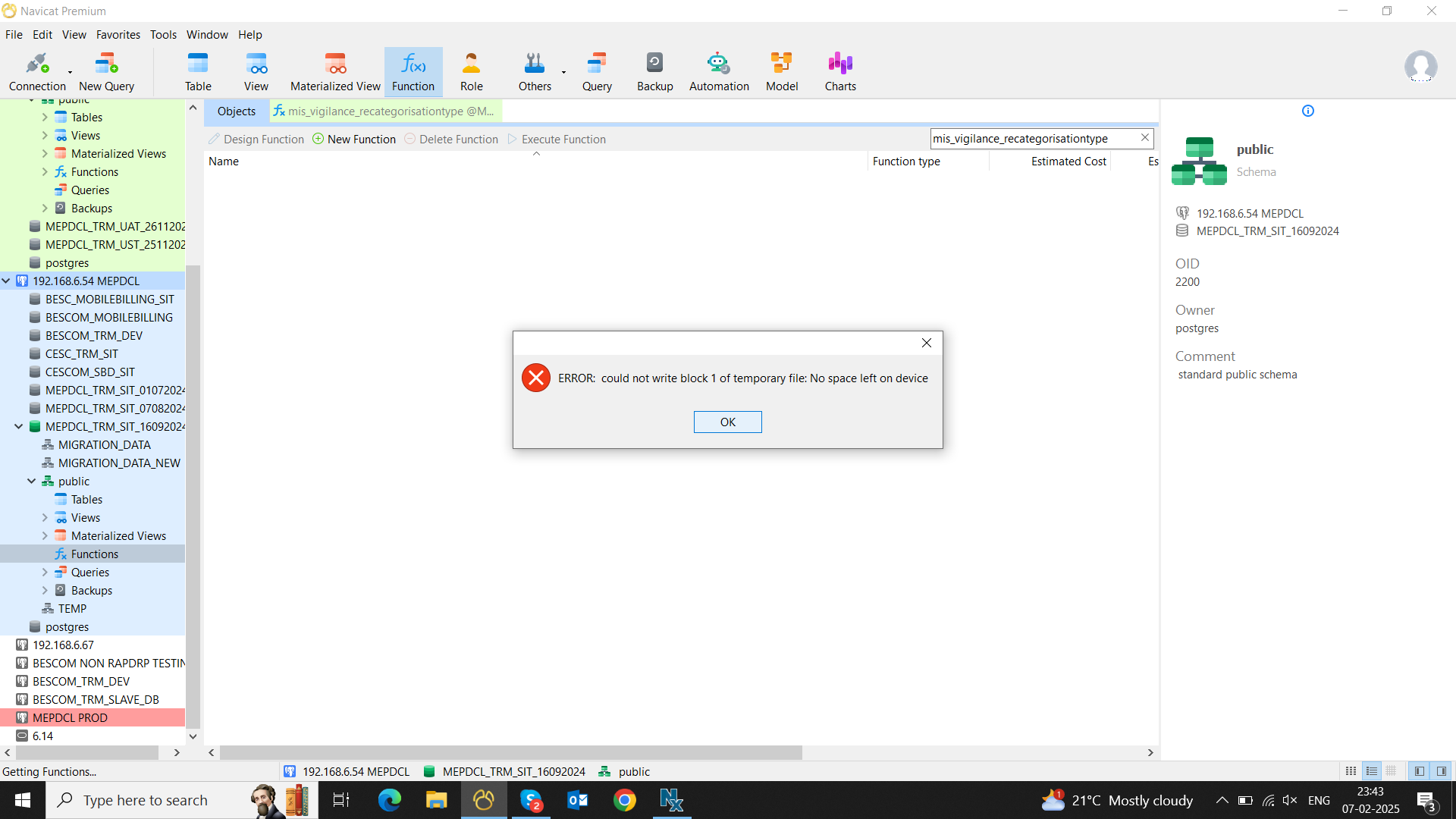
Task: Select the Function toolbar icon
Action: 413,72
